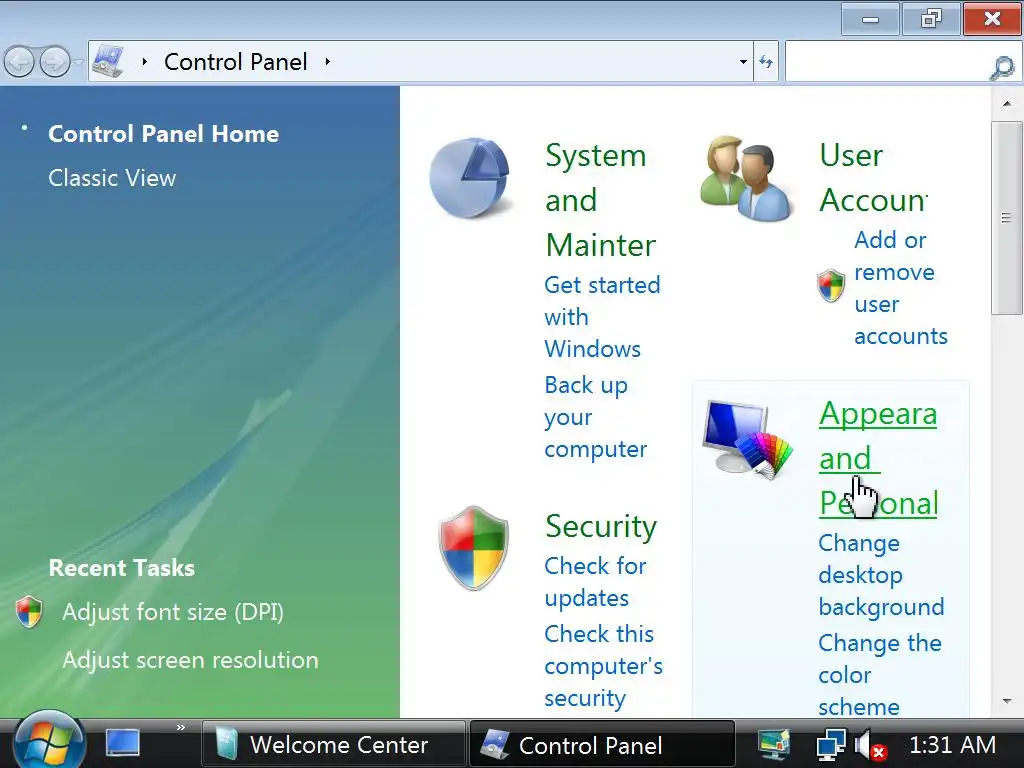Click Add or remove user accounts link
The width and height of the screenshot is (1024, 768).
tap(901, 288)
